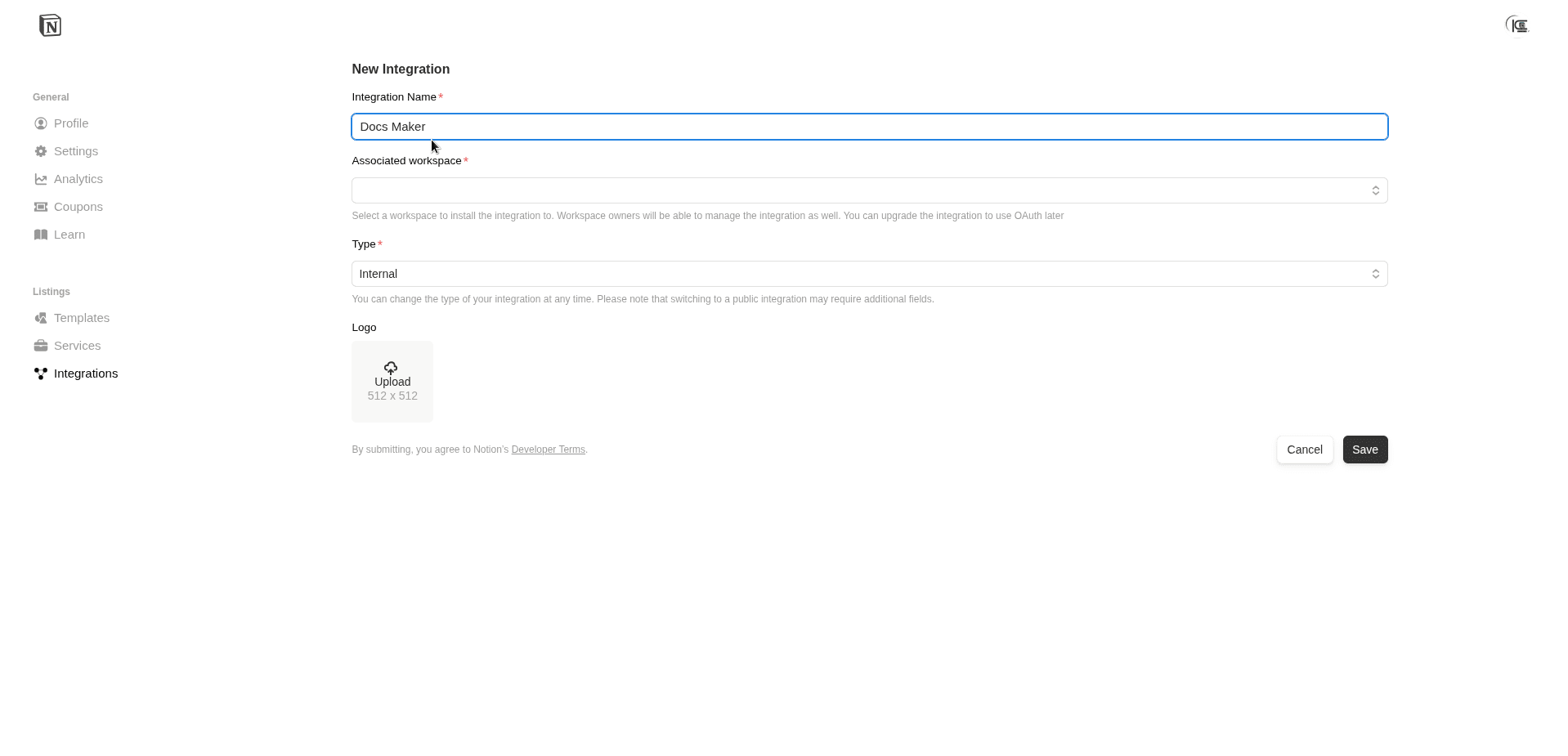Navigate to Templates in the sidebar
This screenshot has width=1568, height=756.
81,318
